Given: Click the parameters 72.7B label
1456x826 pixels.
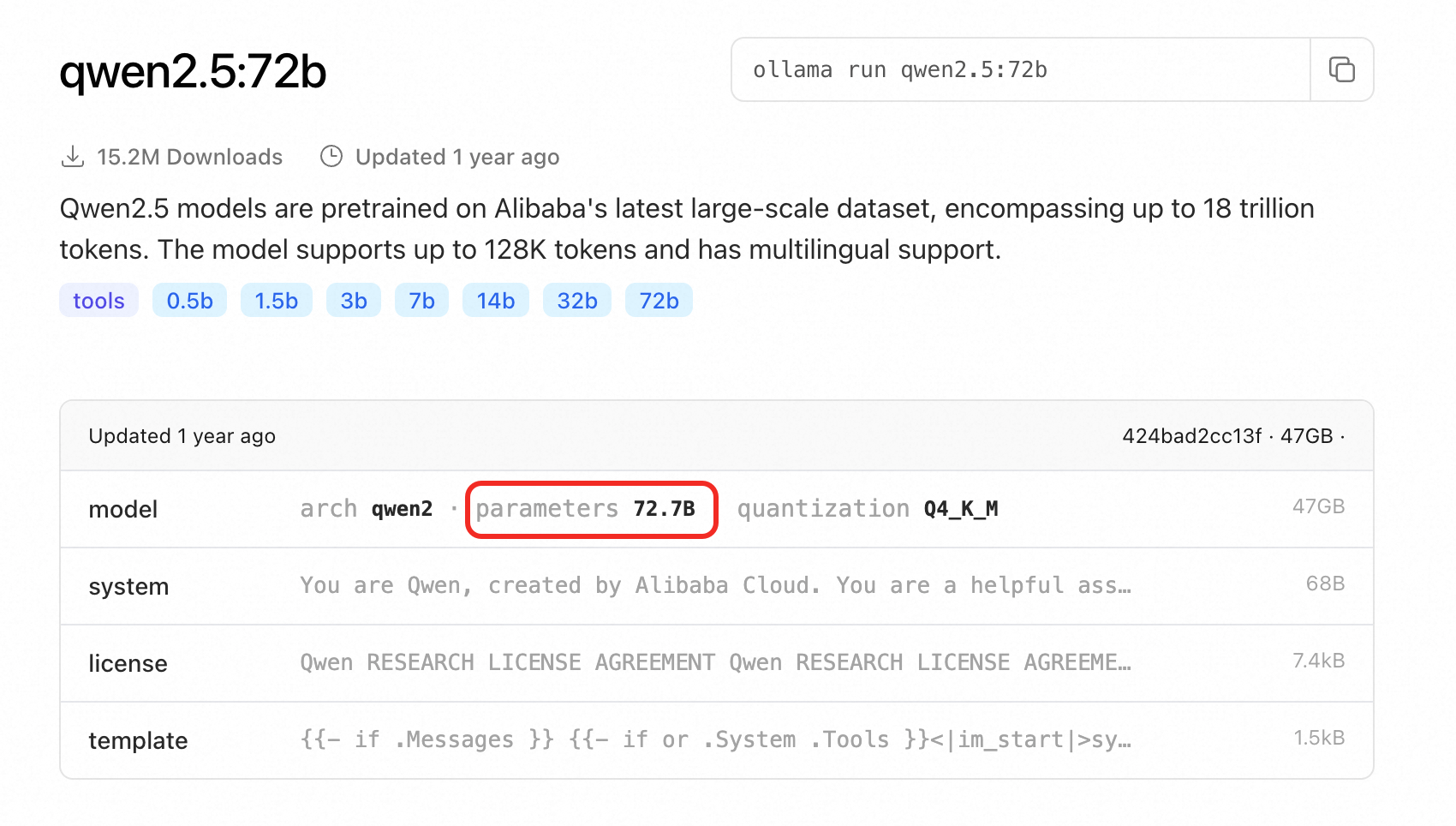Looking at the screenshot, I should (x=585, y=509).
